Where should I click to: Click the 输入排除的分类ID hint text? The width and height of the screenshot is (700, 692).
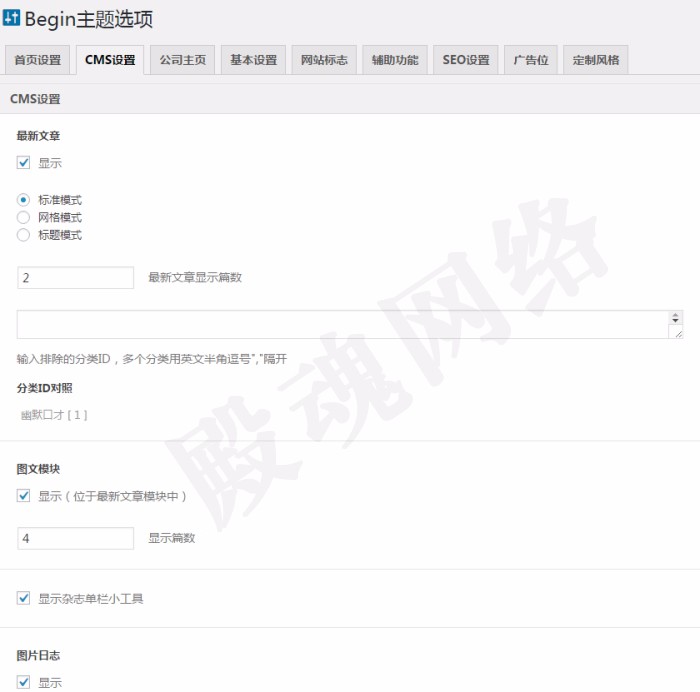pos(152,359)
